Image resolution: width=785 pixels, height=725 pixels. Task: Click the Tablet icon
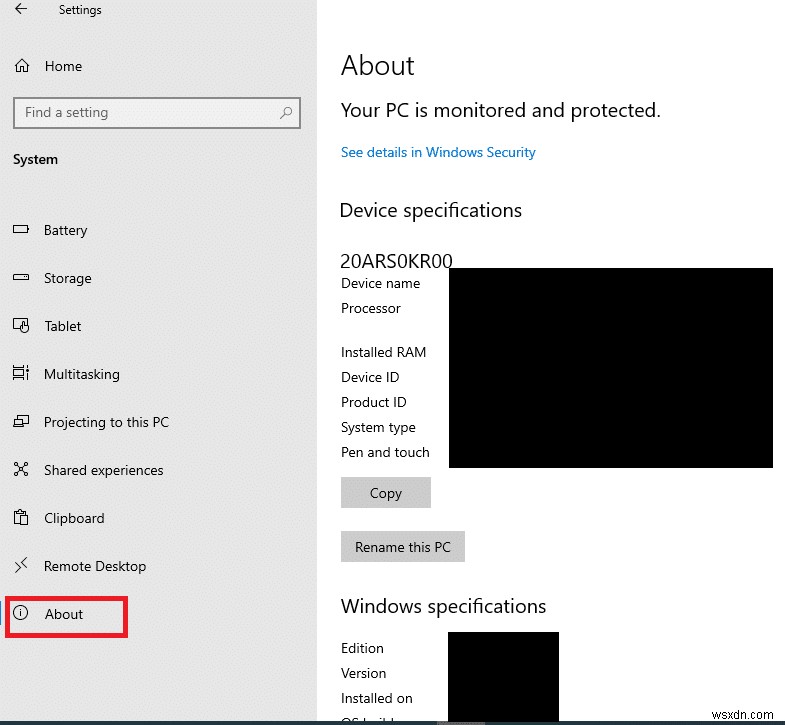click(21, 325)
